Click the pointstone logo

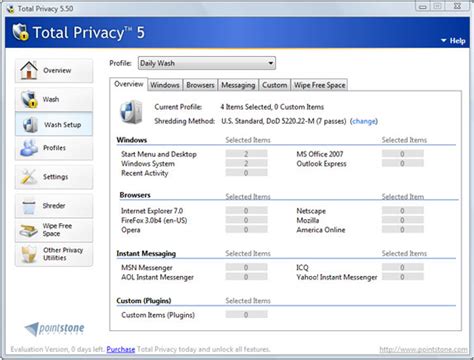(55, 329)
